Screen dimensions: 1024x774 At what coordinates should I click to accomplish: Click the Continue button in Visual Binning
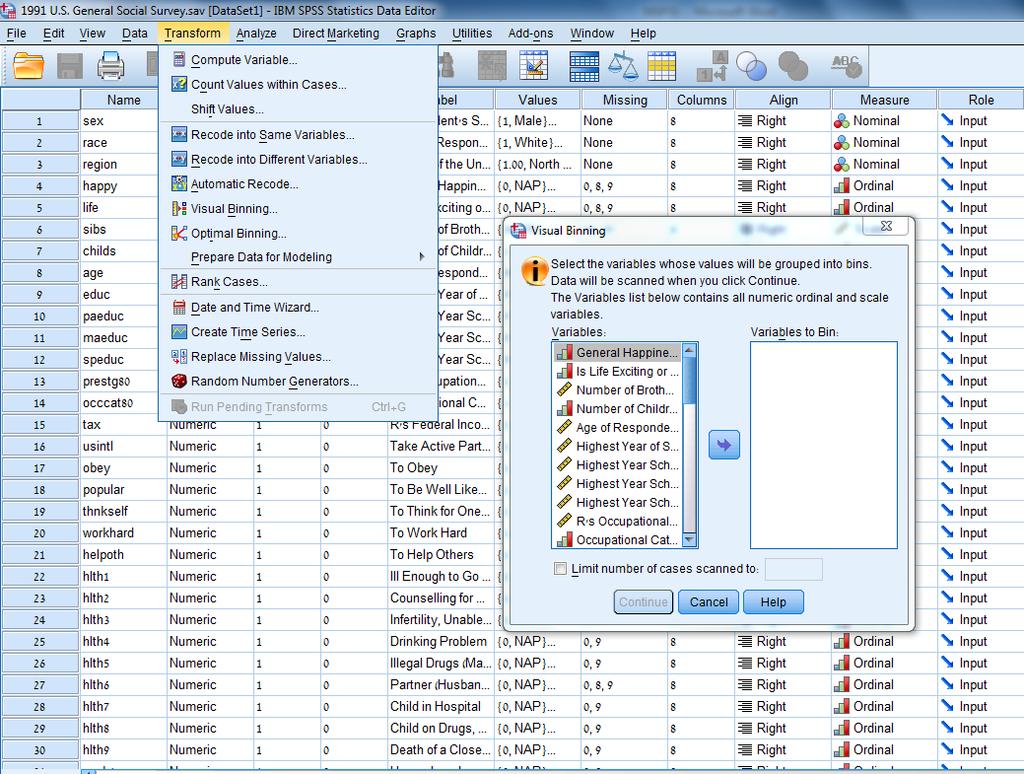click(643, 602)
